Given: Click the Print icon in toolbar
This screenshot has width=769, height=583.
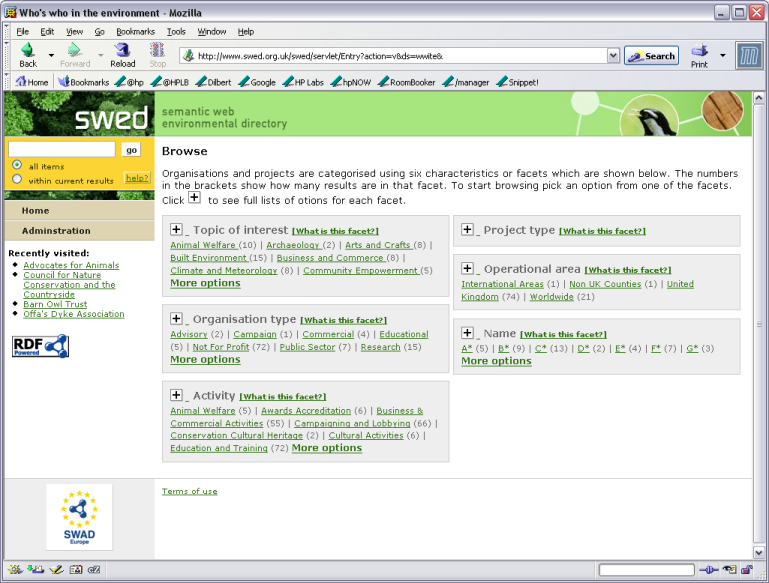Looking at the screenshot, I should [699, 52].
